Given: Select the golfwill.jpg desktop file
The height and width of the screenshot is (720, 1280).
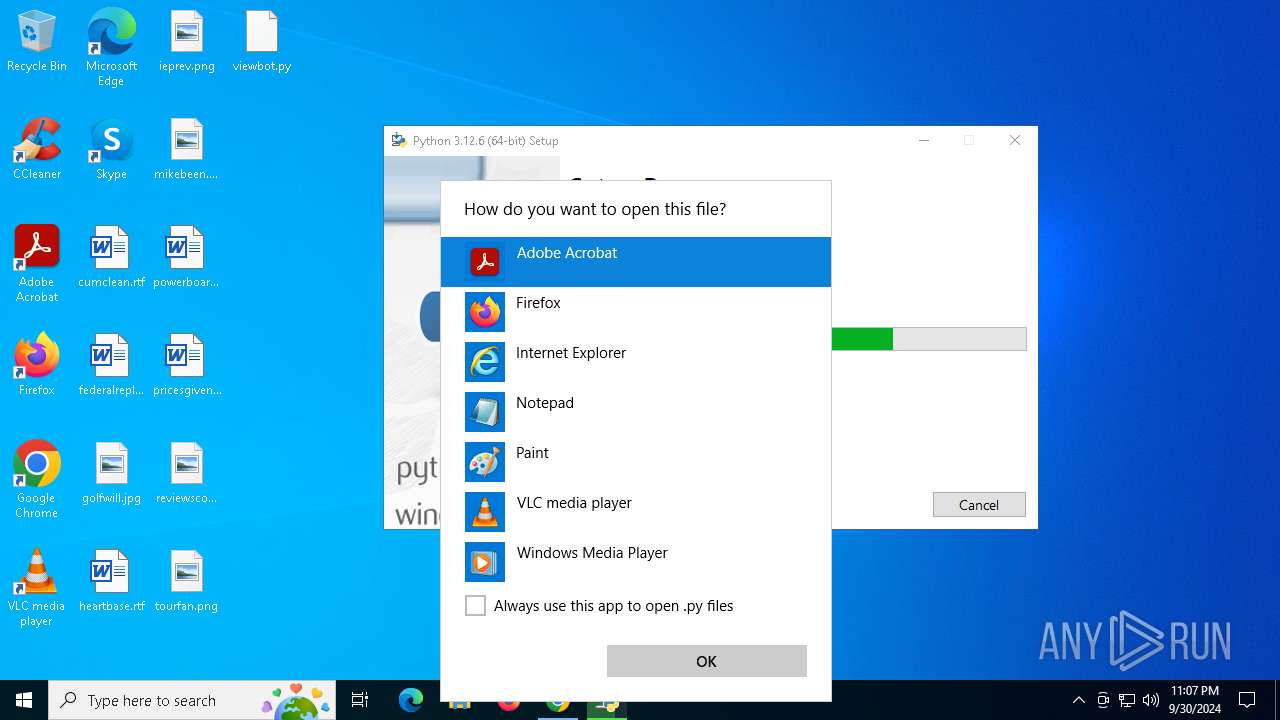Looking at the screenshot, I should coord(111,474).
